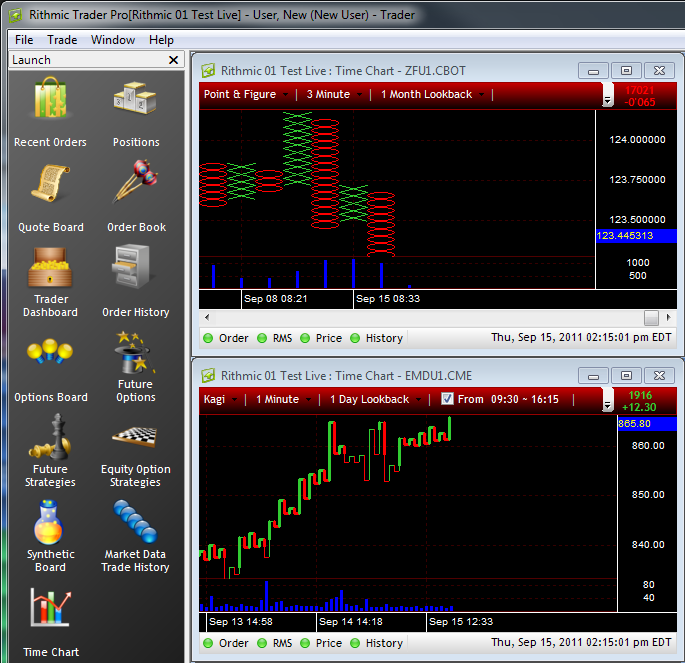
Task: Open the Trader Dashboard treasure chest icon
Action: point(51,267)
